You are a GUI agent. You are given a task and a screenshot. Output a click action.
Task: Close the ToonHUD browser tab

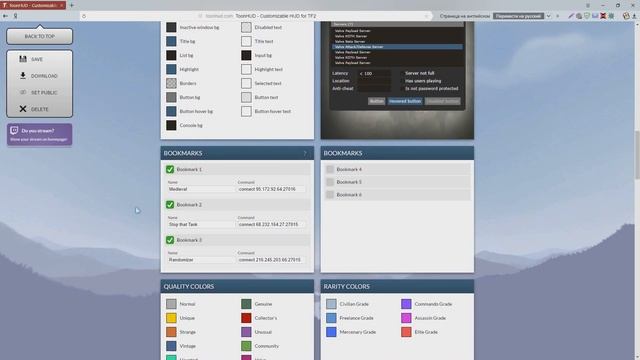pyautogui.click(x=62, y=5)
